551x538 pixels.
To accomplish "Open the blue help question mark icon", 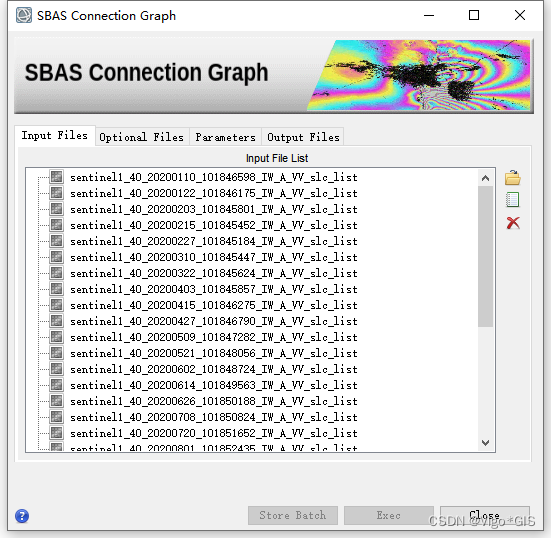I will pyautogui.click(x=22, y=516).
